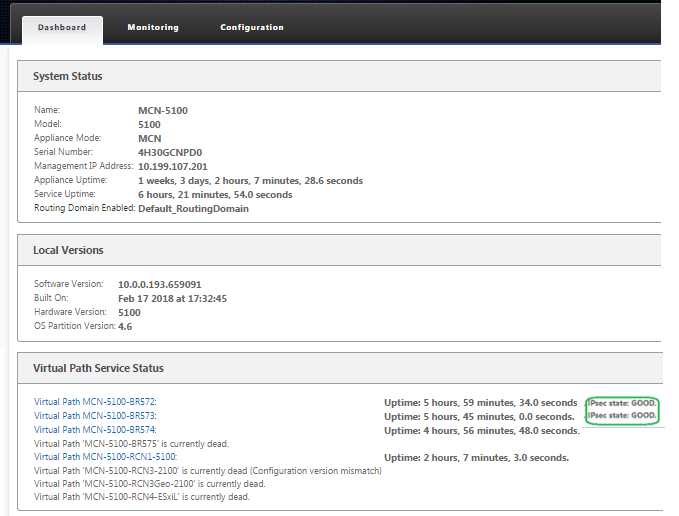Viewport: 679px width, 516px height.
Task: Click the MCN-5100-RCN4-ESxiL dead path message
Action: (x=142, y=497)
